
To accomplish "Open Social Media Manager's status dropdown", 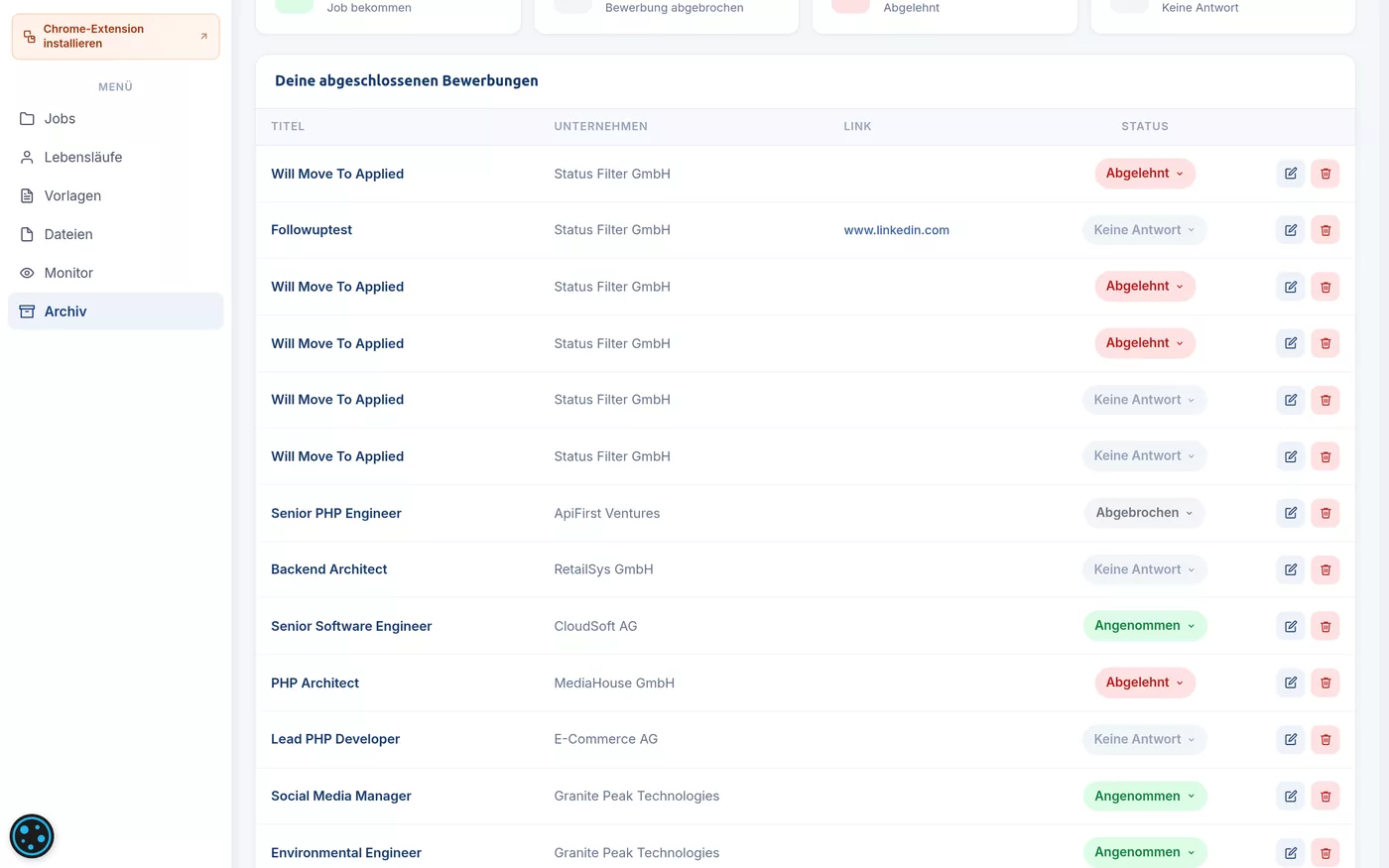I will (x=1145, y=796).
